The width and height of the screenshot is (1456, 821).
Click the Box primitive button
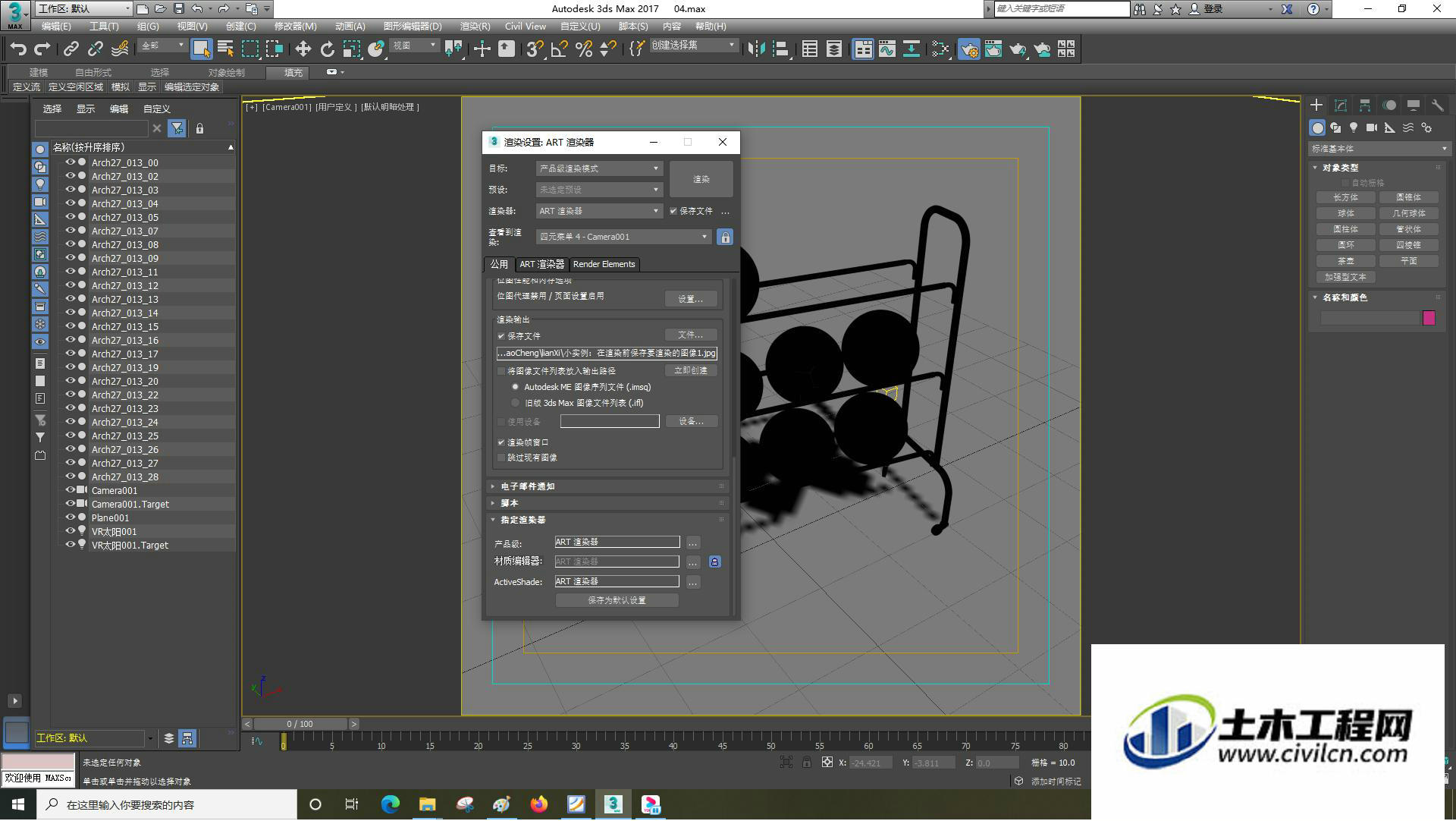(x=1346, y=197)
